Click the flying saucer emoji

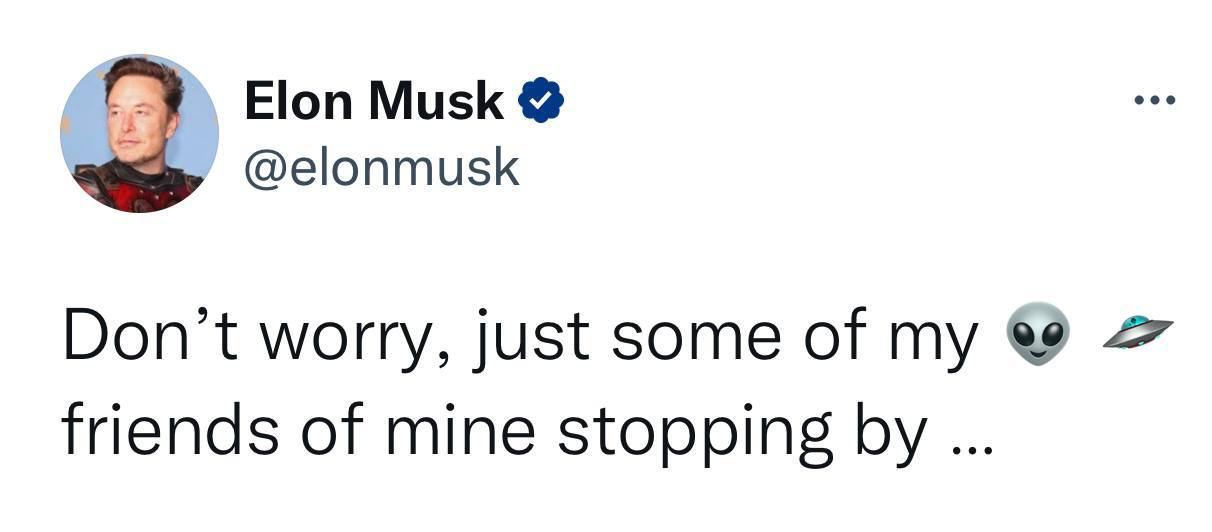coord(1137,332)
